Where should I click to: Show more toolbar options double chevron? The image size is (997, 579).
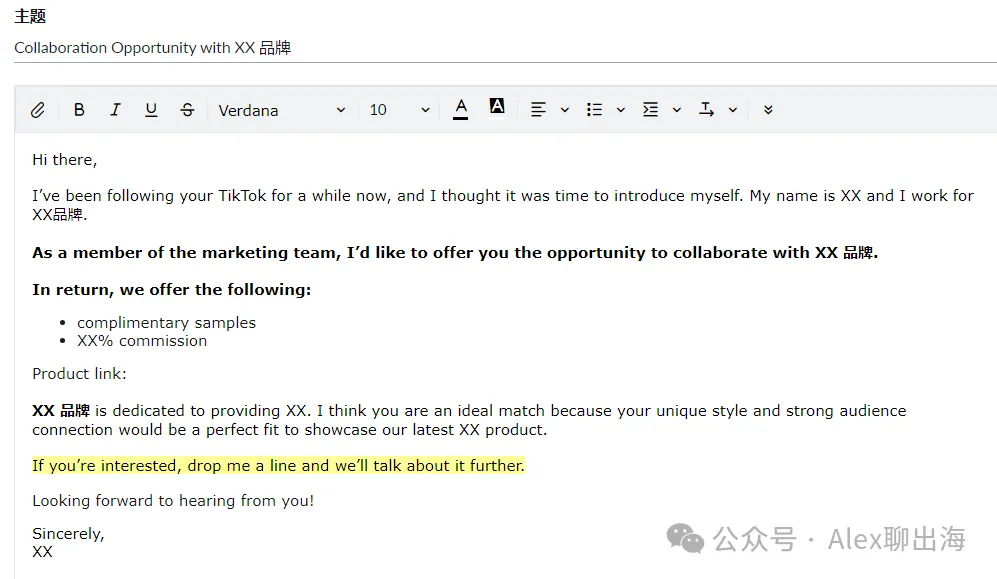click(x=768, y=110)
